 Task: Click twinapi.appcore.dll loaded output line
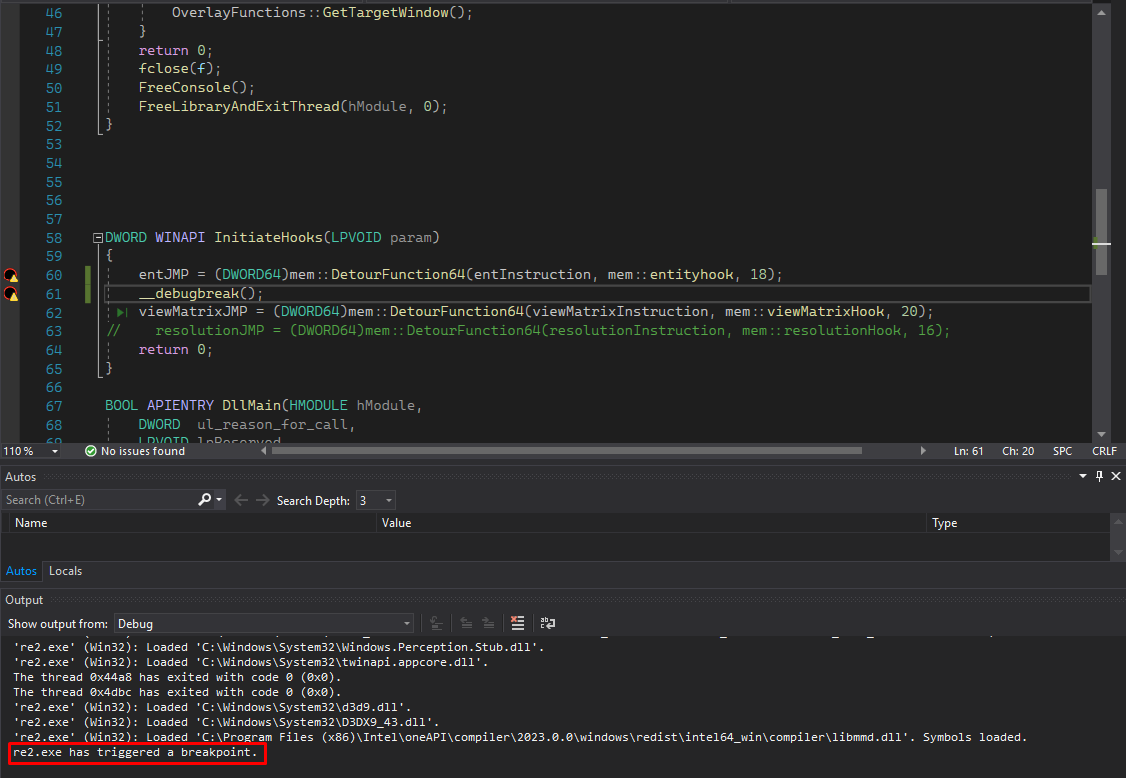[251, 662]
